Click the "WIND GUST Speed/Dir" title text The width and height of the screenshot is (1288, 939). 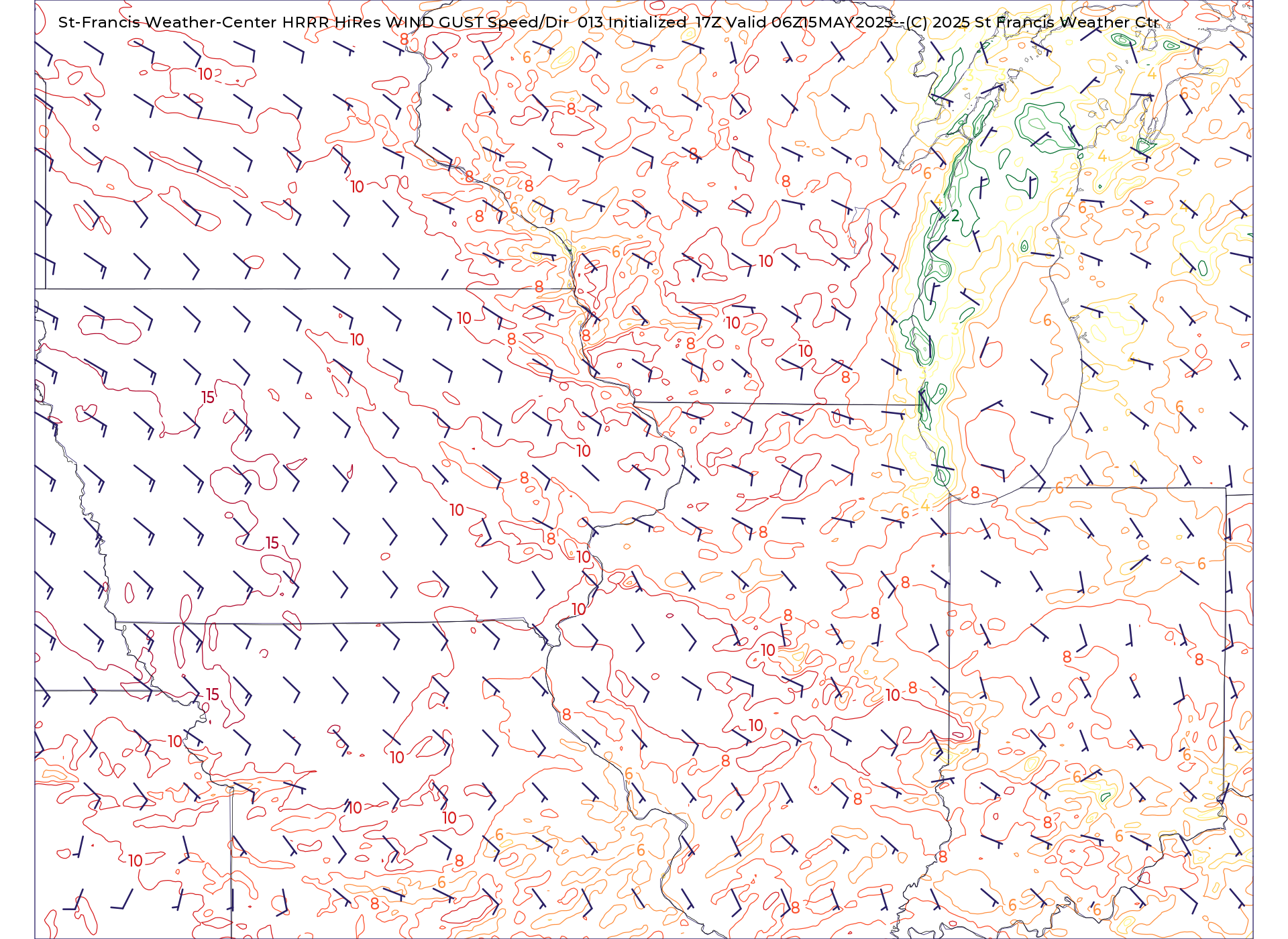tap(477, 22)
